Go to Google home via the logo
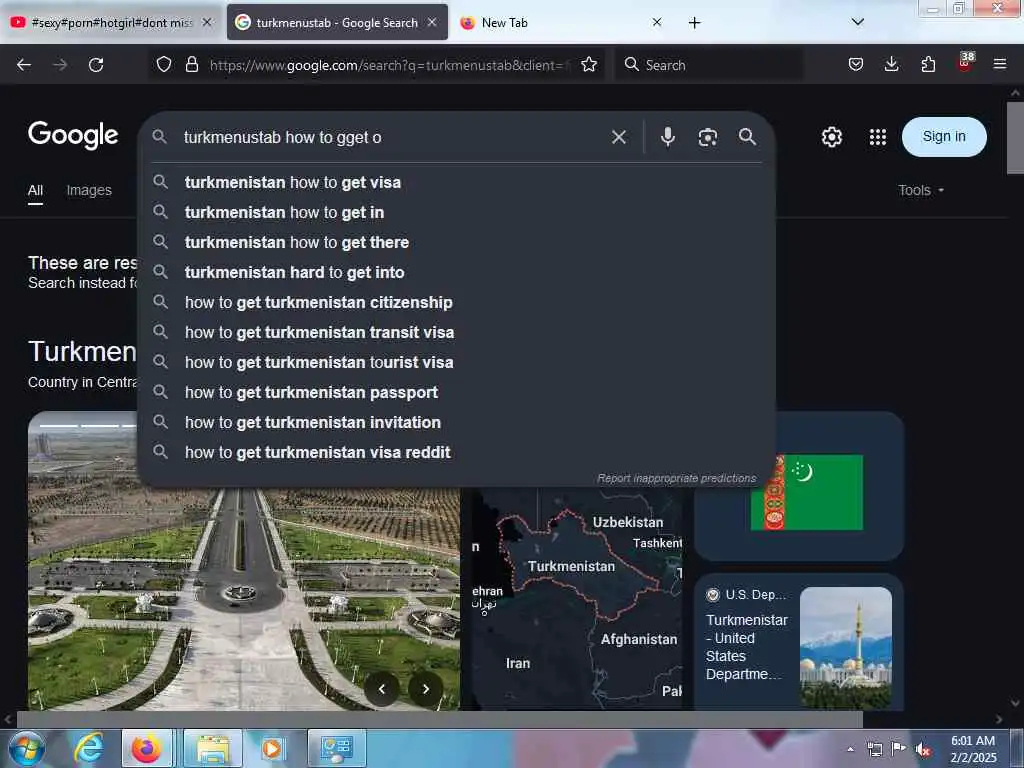Image resolution: width=1024 pixels, height=768 pixels. pos(73,135)
